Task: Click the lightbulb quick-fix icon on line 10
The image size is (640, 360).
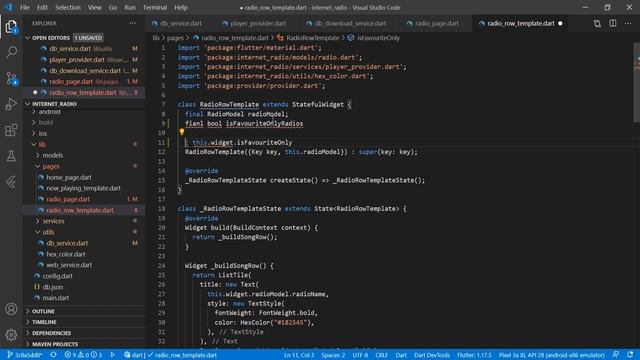Action: click(x=182, y=132)
